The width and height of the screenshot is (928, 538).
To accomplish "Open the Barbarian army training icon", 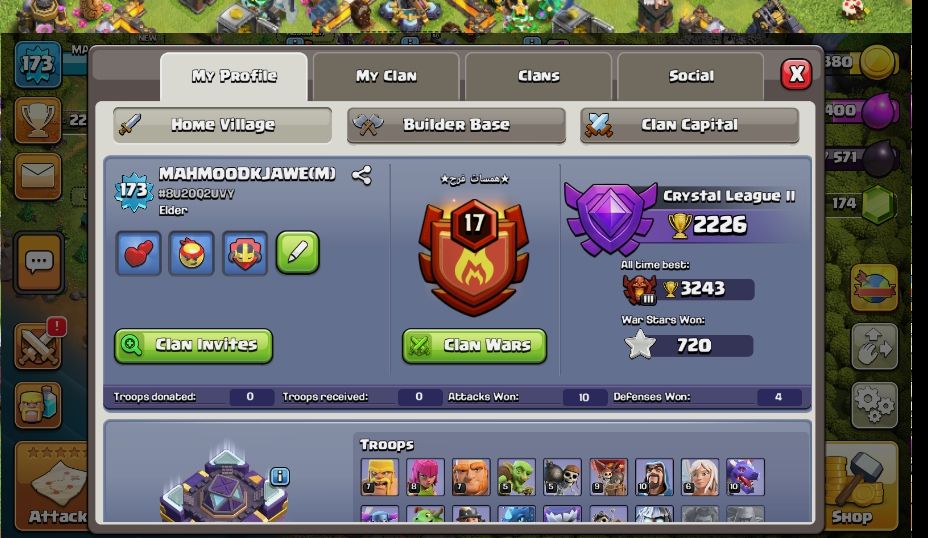I will coord(38,405).
